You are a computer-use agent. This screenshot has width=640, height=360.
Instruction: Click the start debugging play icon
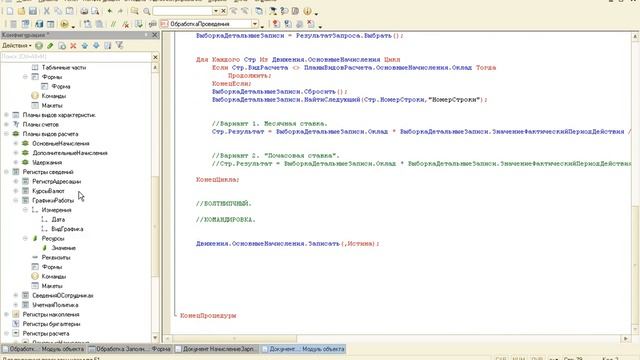[x=64, y=24]
